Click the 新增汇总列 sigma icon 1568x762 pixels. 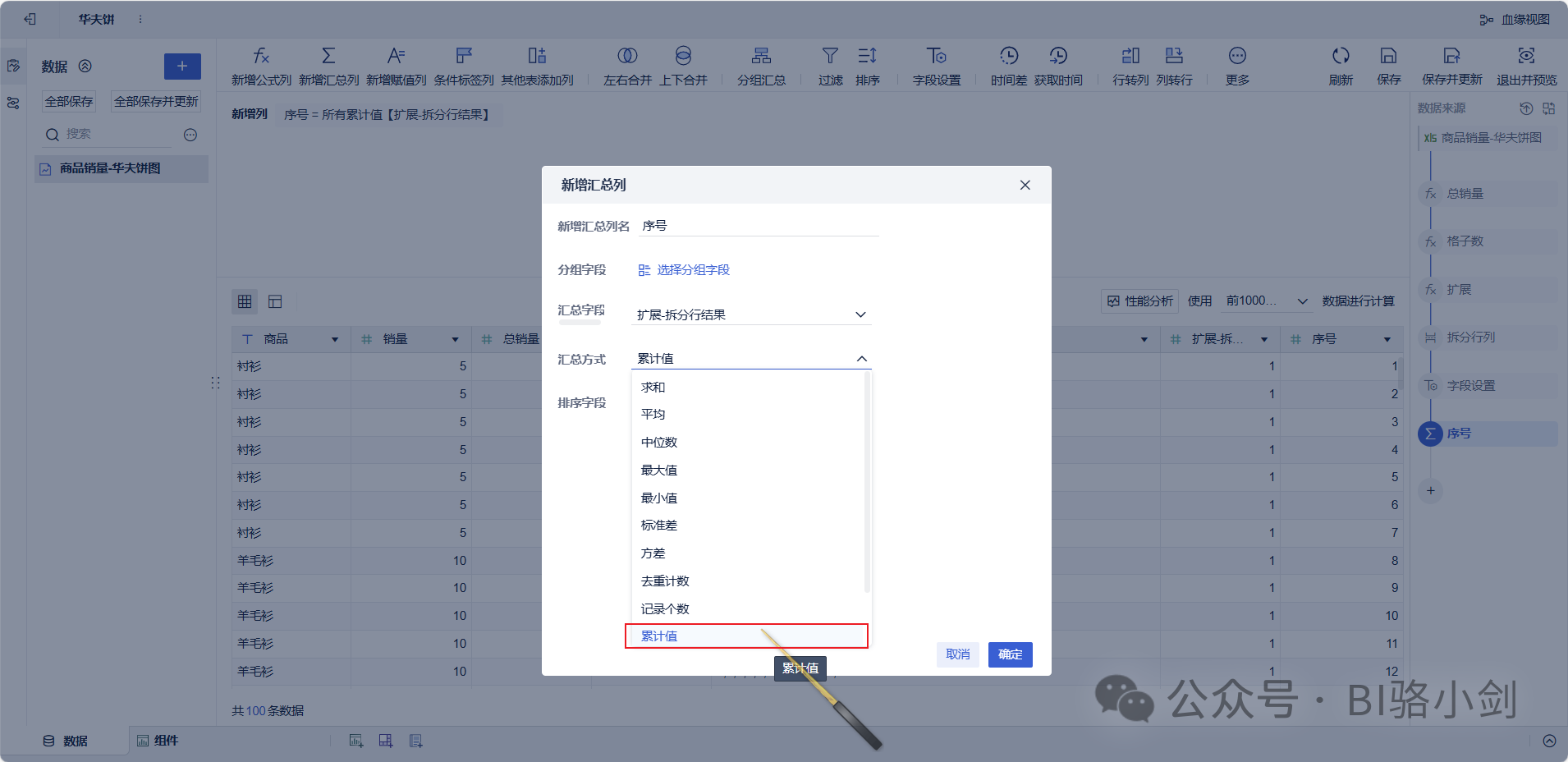pyautogui.click(x=328, y=56)
